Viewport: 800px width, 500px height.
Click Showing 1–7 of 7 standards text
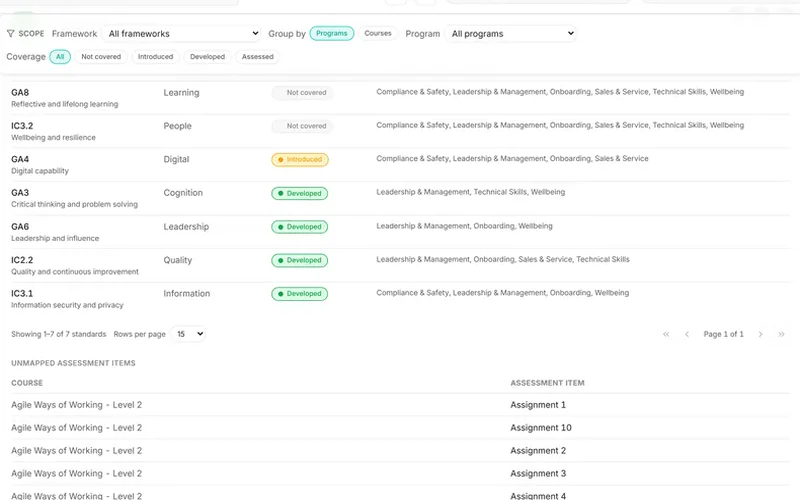tap(59, 334)
